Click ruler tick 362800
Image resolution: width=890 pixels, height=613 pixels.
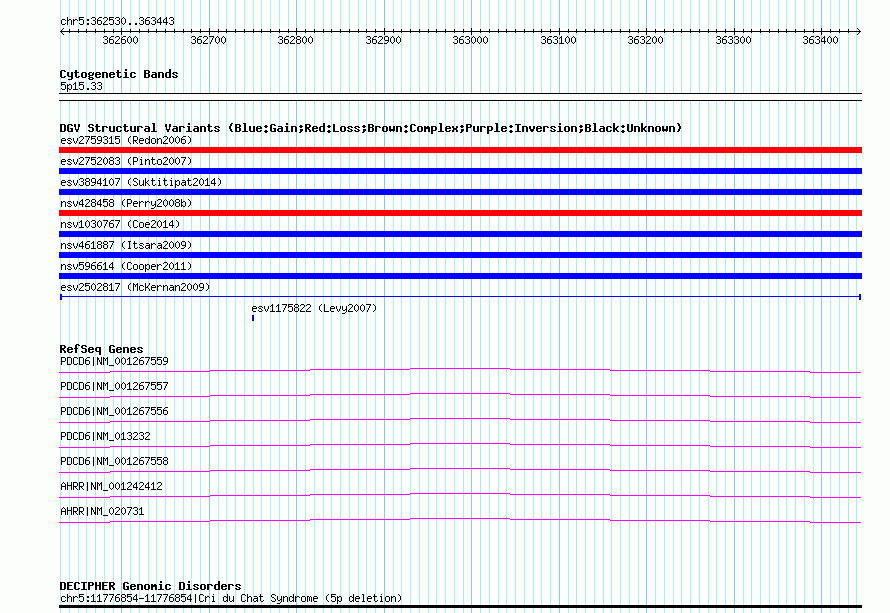tap(295, 40)
